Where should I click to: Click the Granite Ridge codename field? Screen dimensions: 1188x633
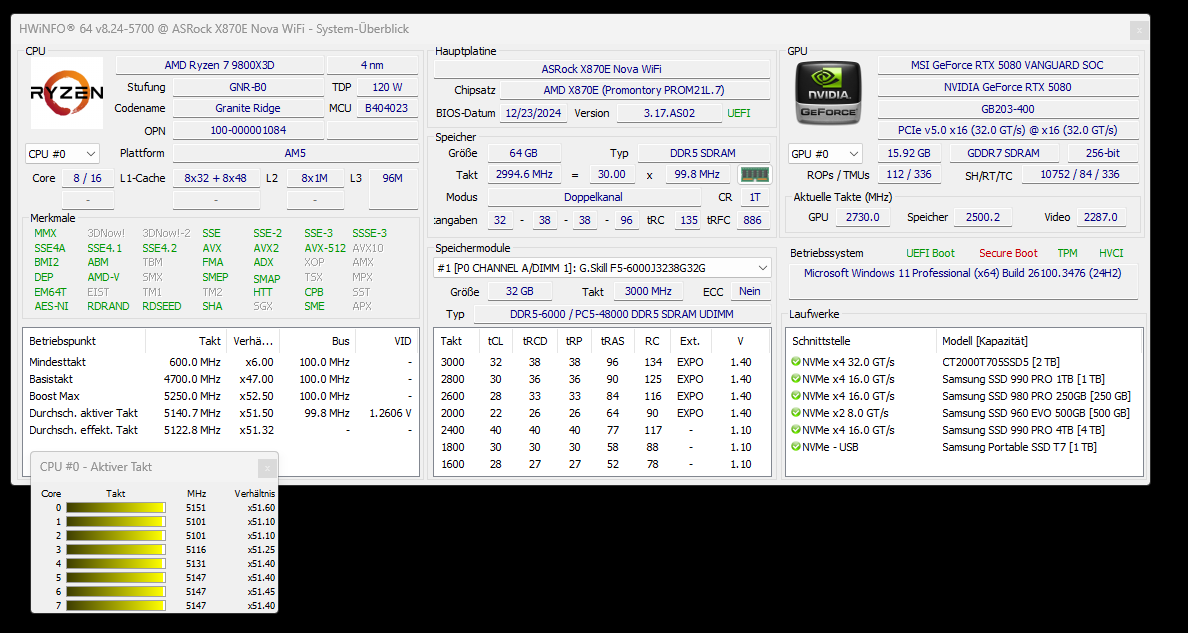point(248,108)
